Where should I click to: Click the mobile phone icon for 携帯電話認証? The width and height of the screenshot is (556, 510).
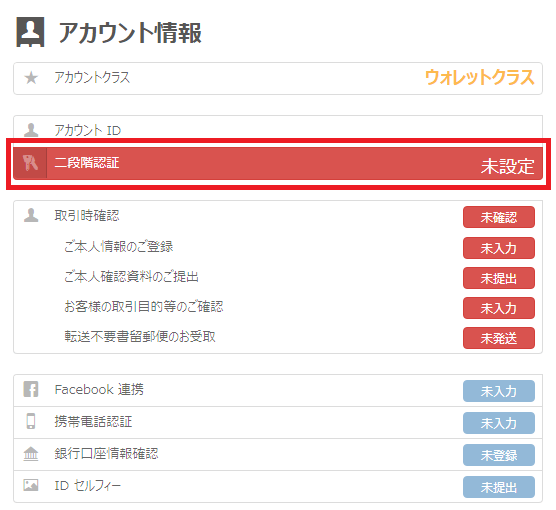tap(31, 421)
